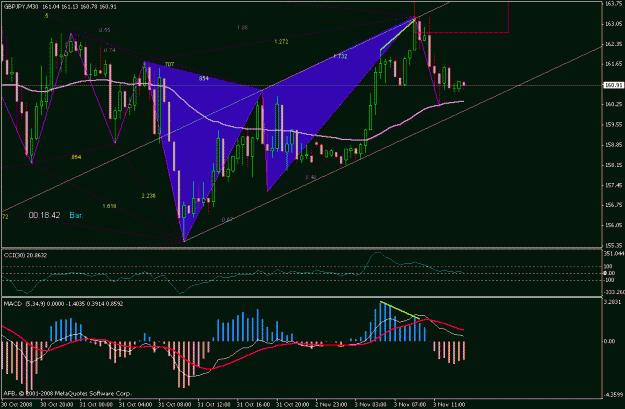This screenshot has width=625, height=409.
Task: Click the 2 Nov 23:00 time axis label
Action: pos(332,405)
